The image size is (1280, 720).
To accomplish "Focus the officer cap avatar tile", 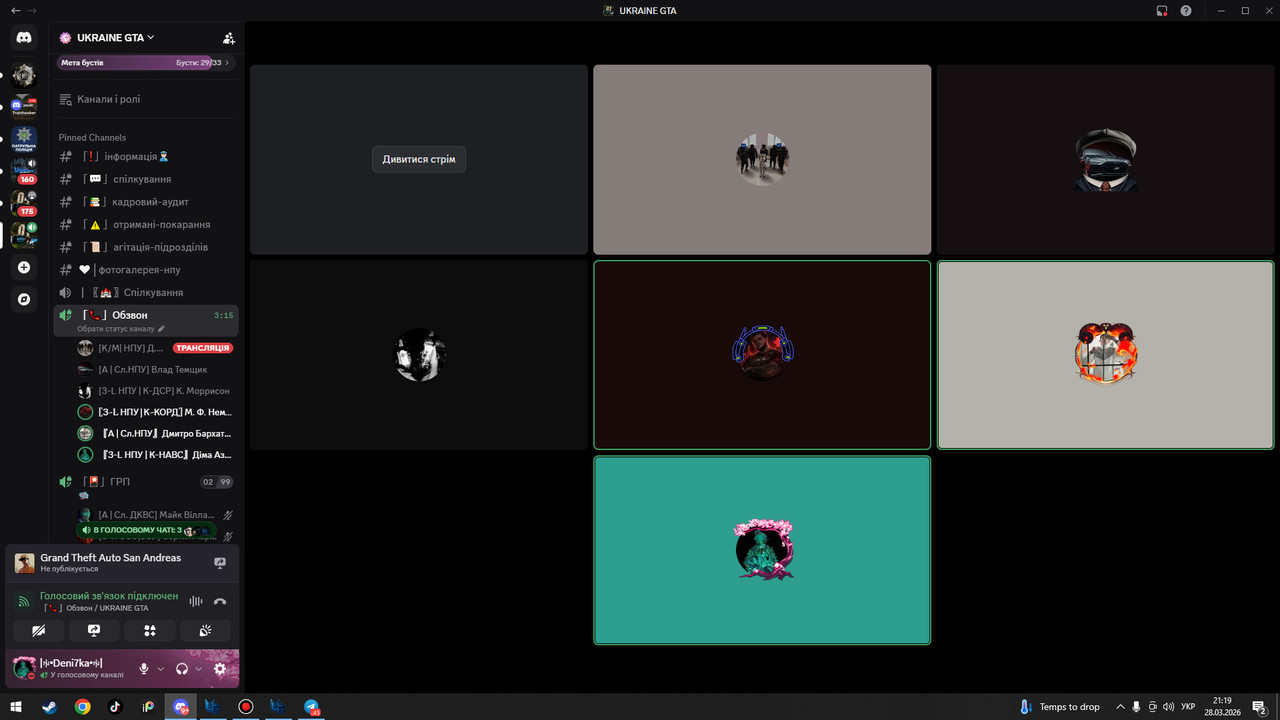I will tap(1105, 160).
